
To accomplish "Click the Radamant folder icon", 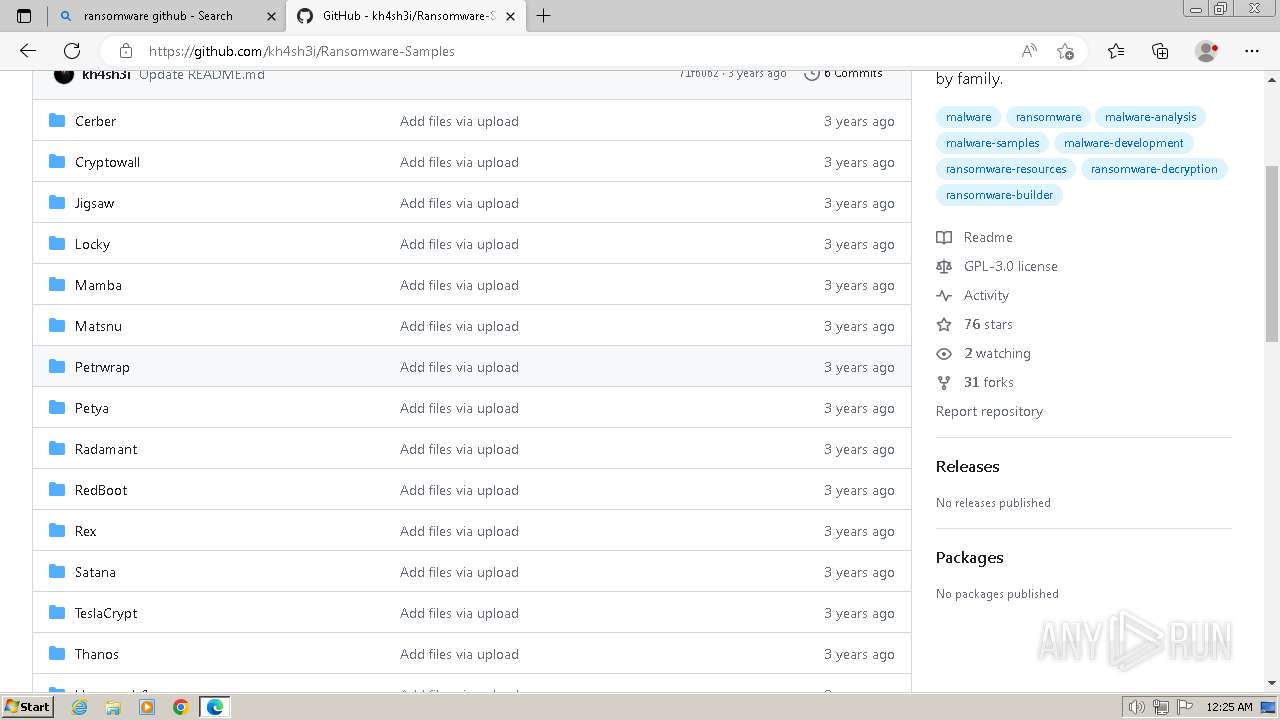I will coord(57,449).
